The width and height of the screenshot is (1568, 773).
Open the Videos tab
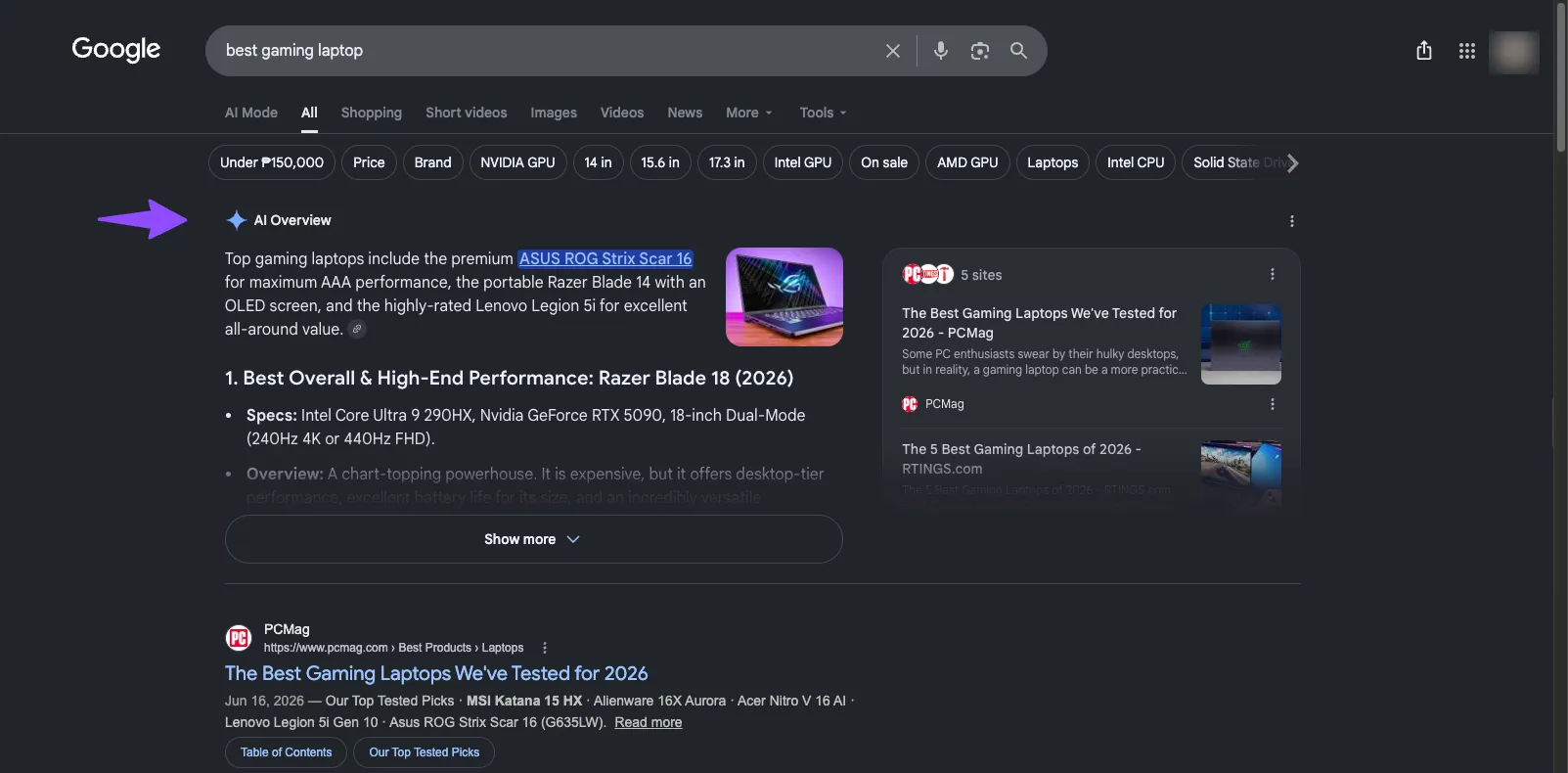(x=622, y=113)
